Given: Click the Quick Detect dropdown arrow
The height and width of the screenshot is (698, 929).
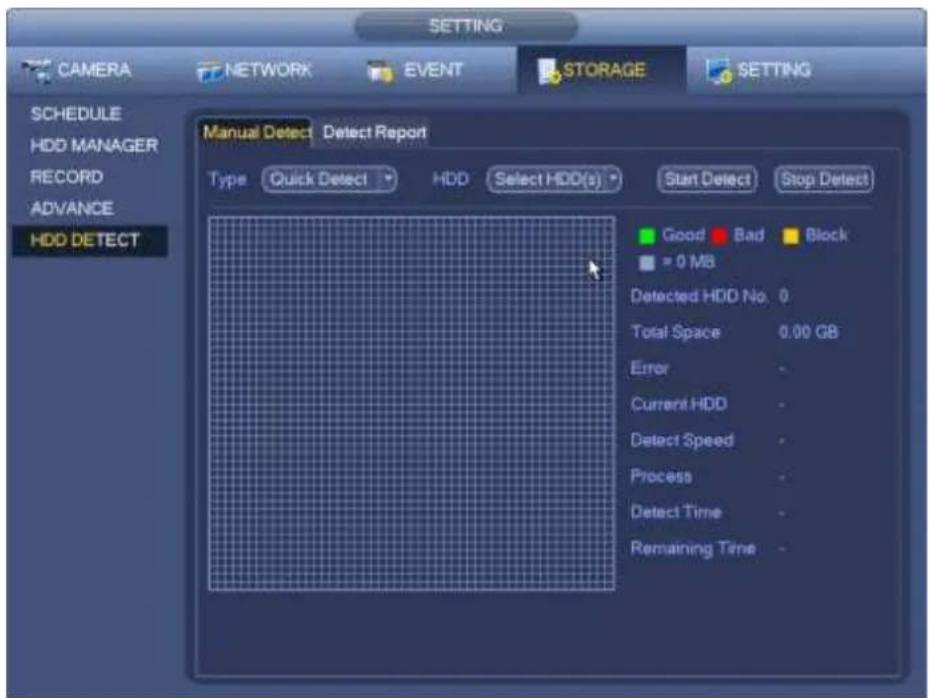Looking at the screenshot, I should click(x=387, y=178).
